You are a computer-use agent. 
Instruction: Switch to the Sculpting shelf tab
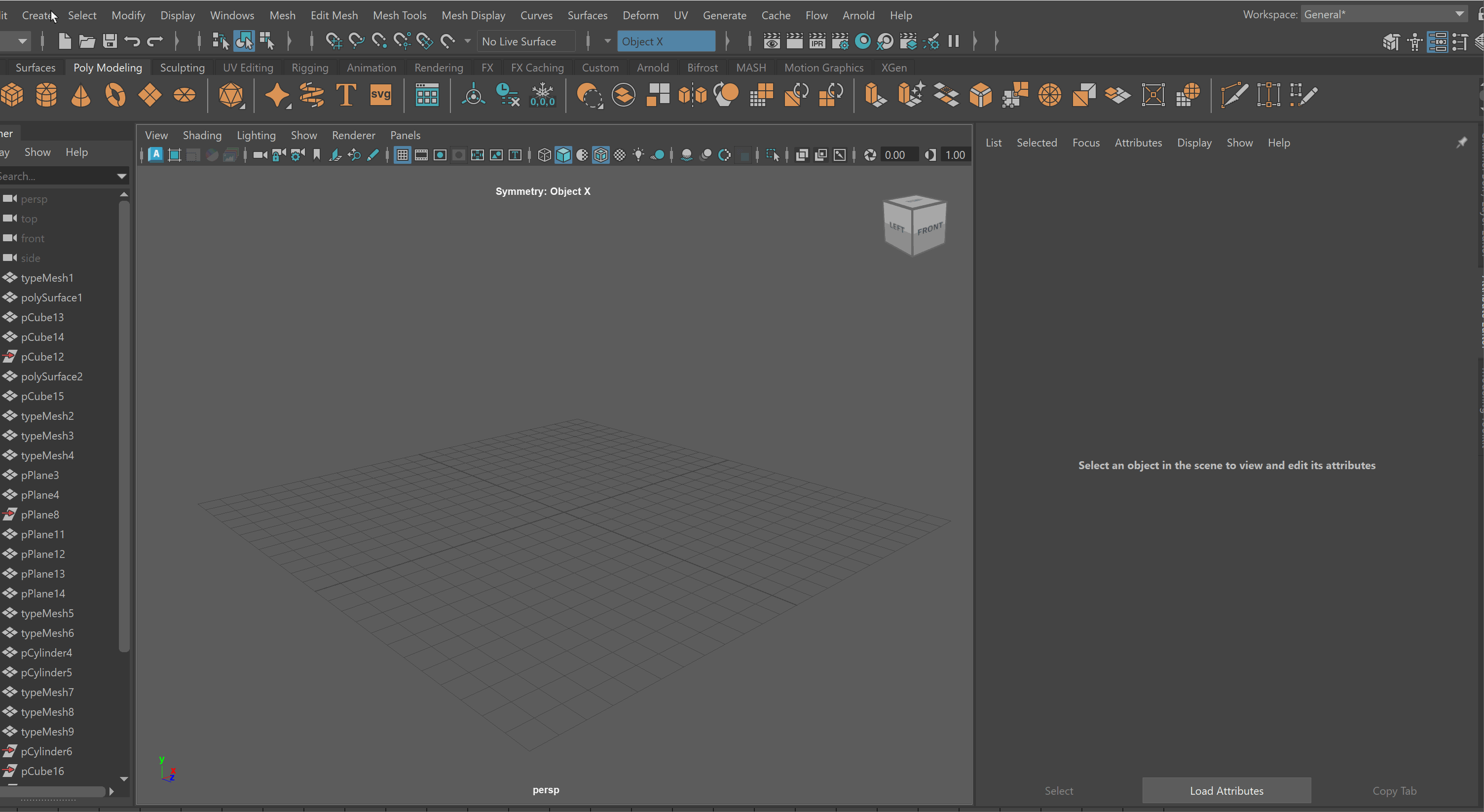[182, 68]
